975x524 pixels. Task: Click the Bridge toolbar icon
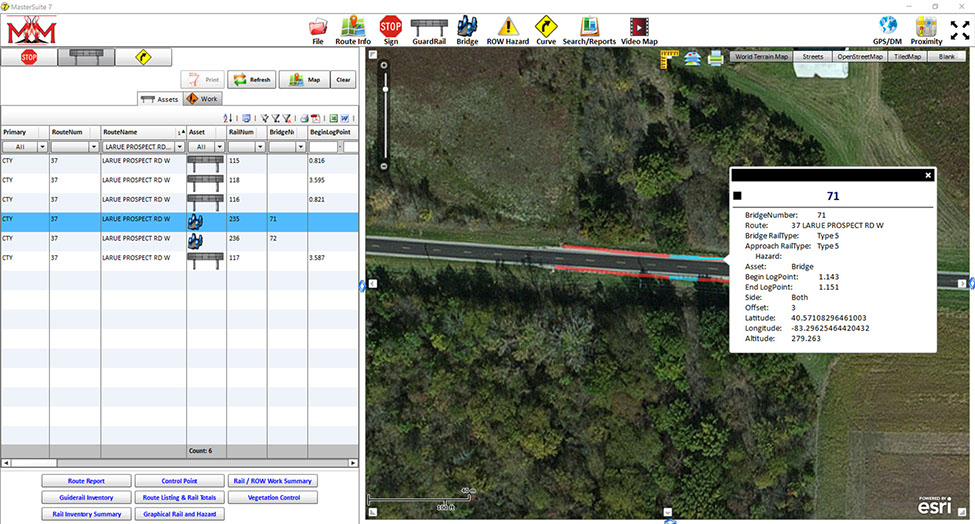[467, 27]
